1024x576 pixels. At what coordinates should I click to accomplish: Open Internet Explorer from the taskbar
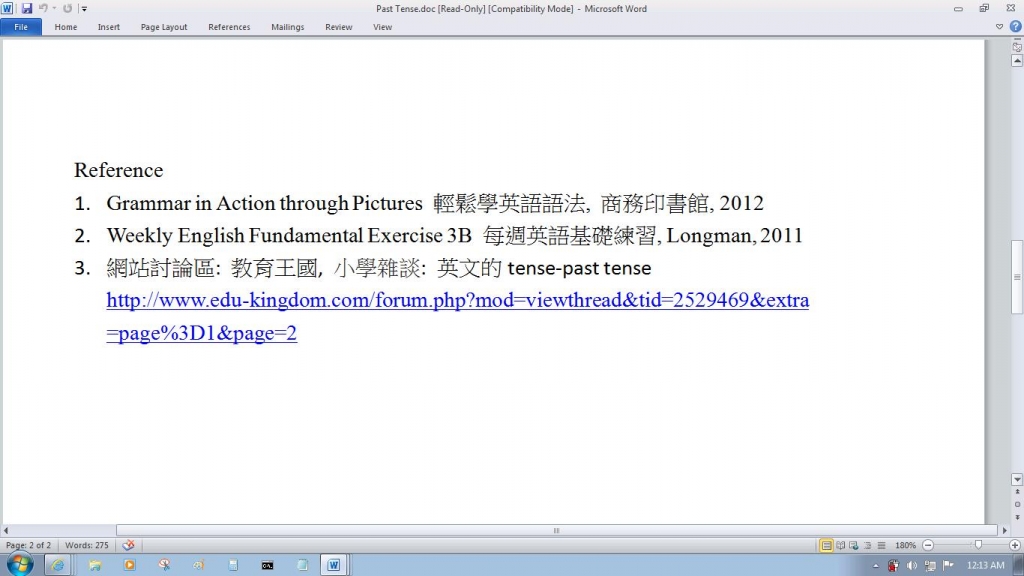57,565
